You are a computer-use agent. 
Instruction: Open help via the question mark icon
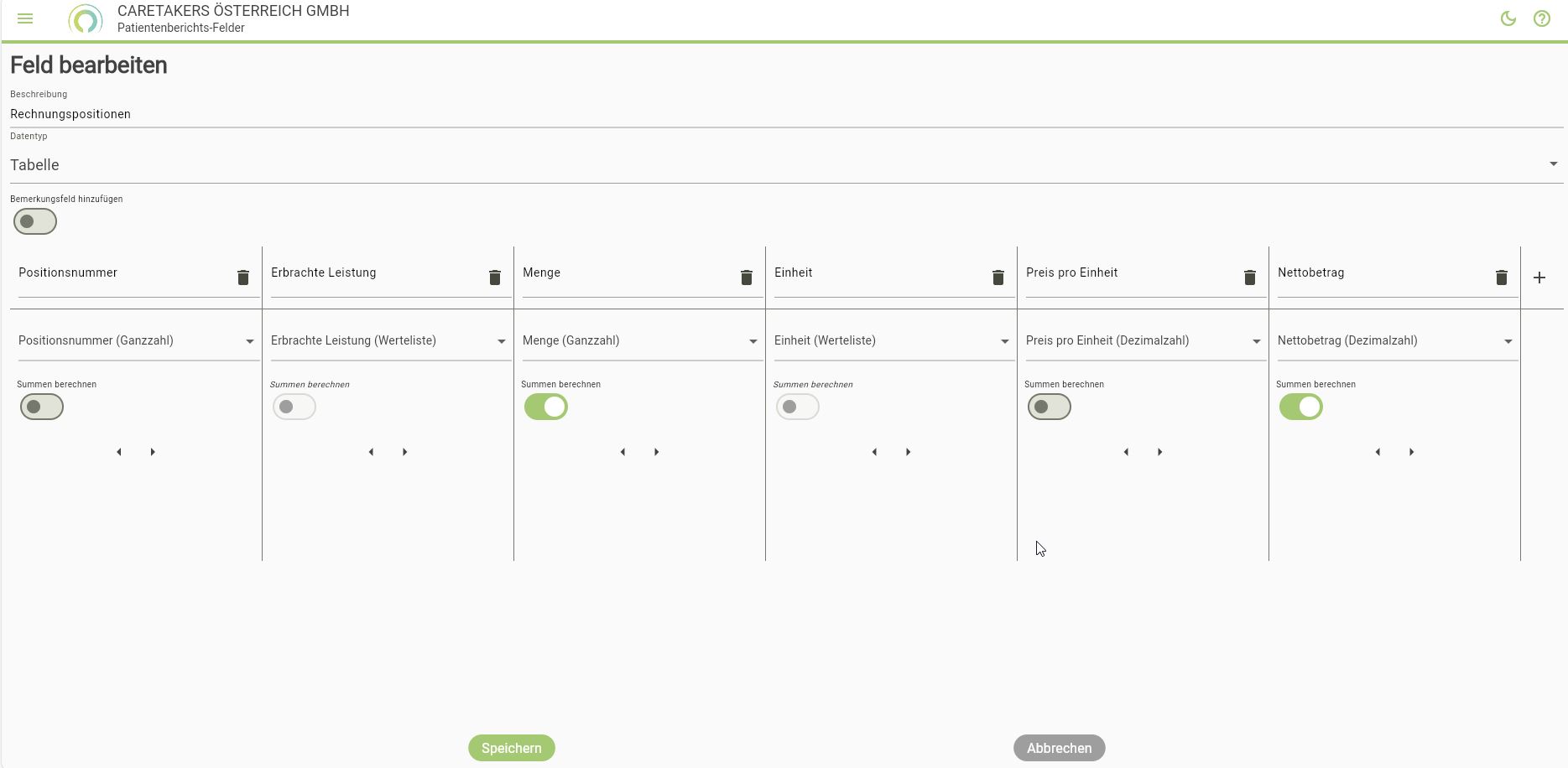point(1541,18)
